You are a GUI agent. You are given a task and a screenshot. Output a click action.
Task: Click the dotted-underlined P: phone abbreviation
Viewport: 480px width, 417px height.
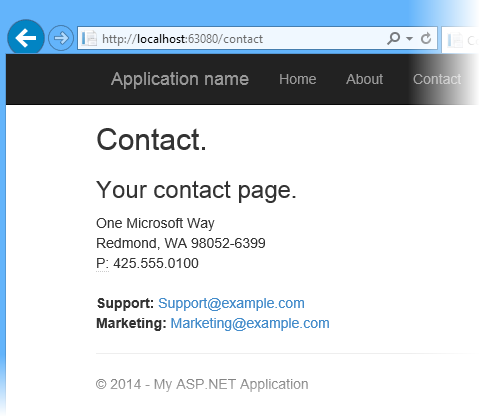coord(102,264)
